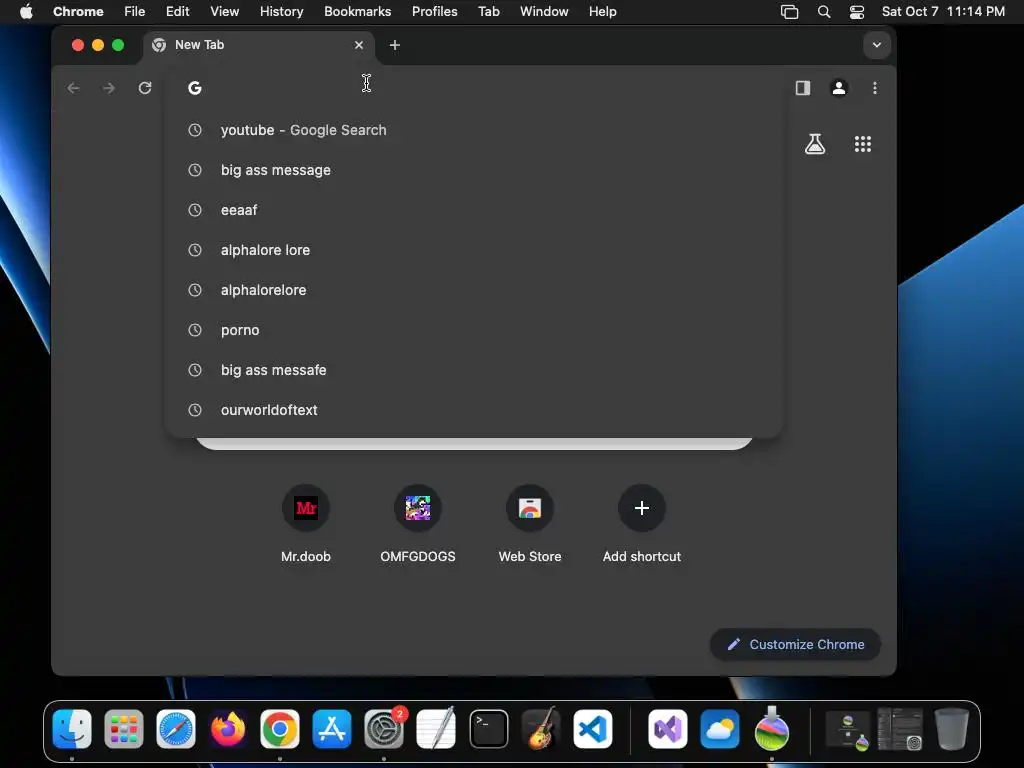Open the Mr.doob shortcut
The image size is (1024, 768).
coord(306,523)
